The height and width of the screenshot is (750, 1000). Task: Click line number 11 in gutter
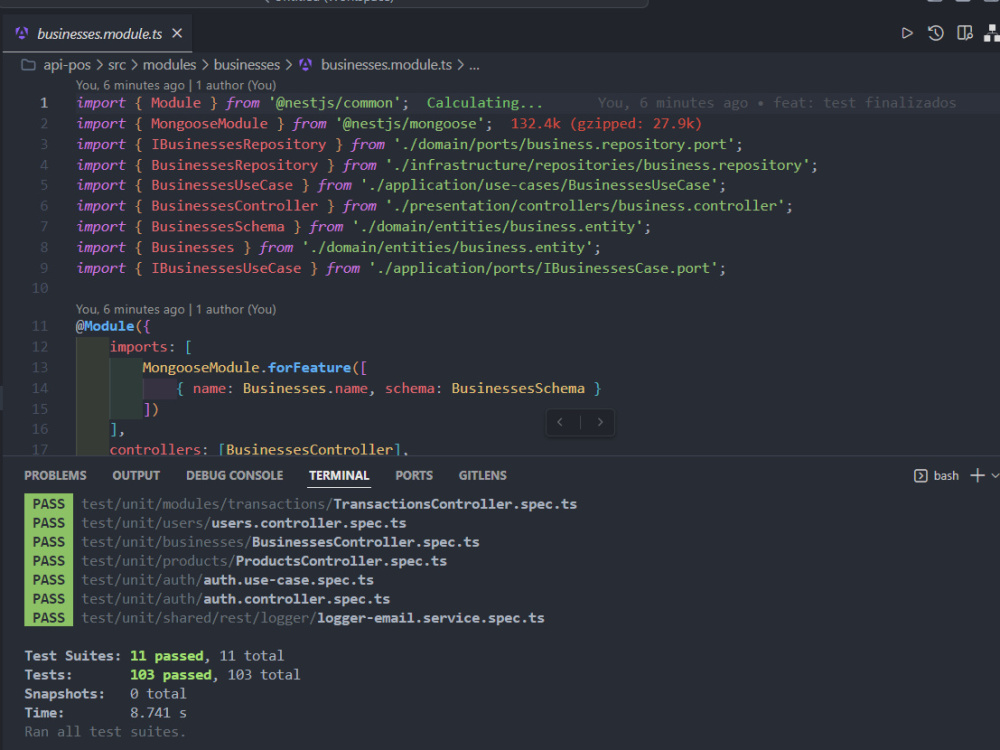coord(40,327)
